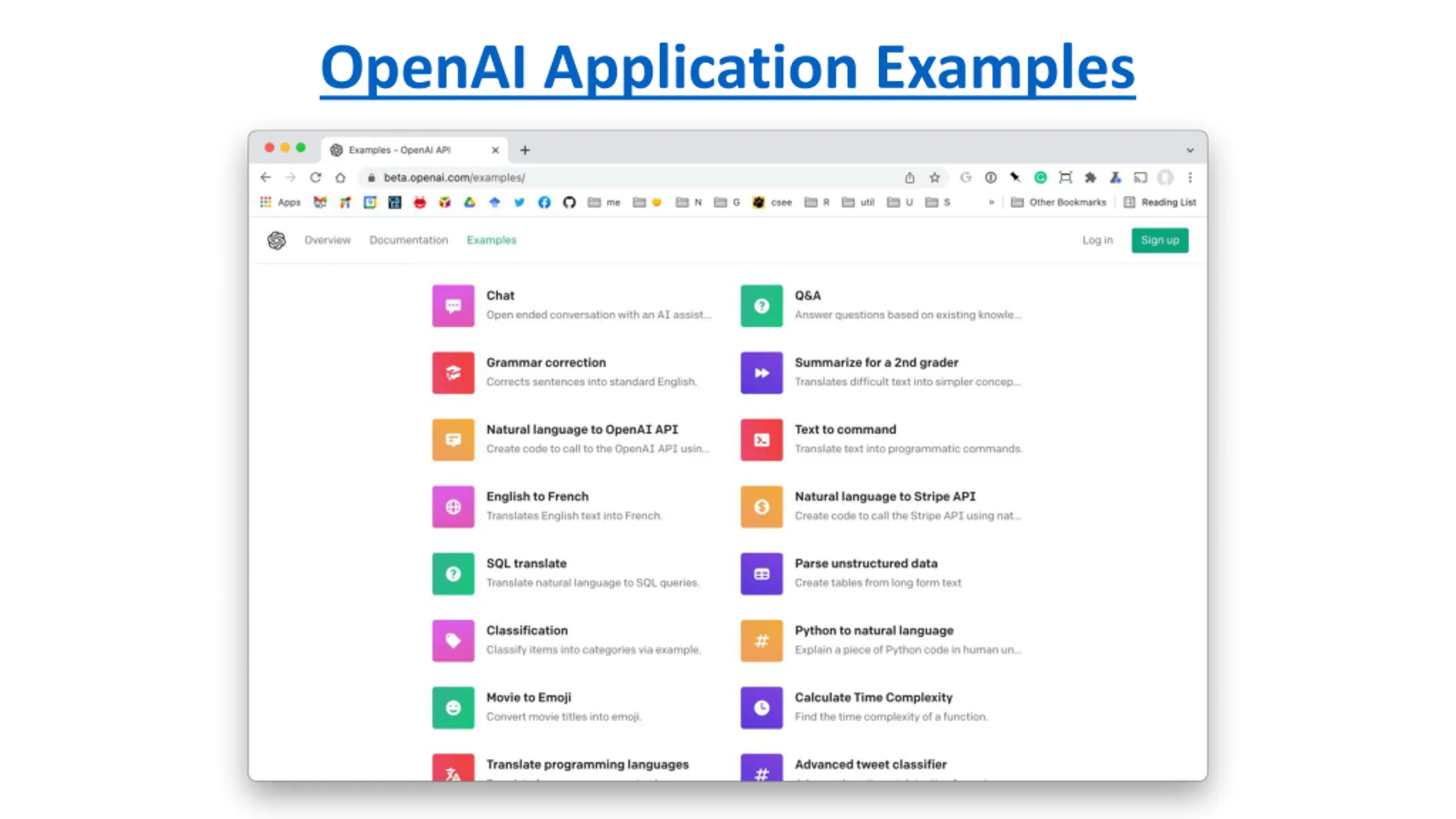Go to the browser home icon
This screenshot has height=819, width=1456.
(340, 177)
